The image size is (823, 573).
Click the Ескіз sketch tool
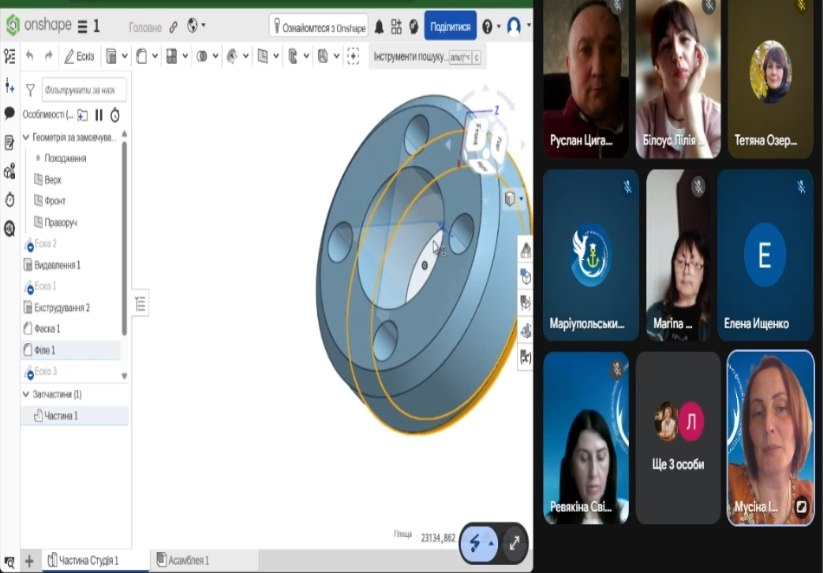(x=79, y=56)
